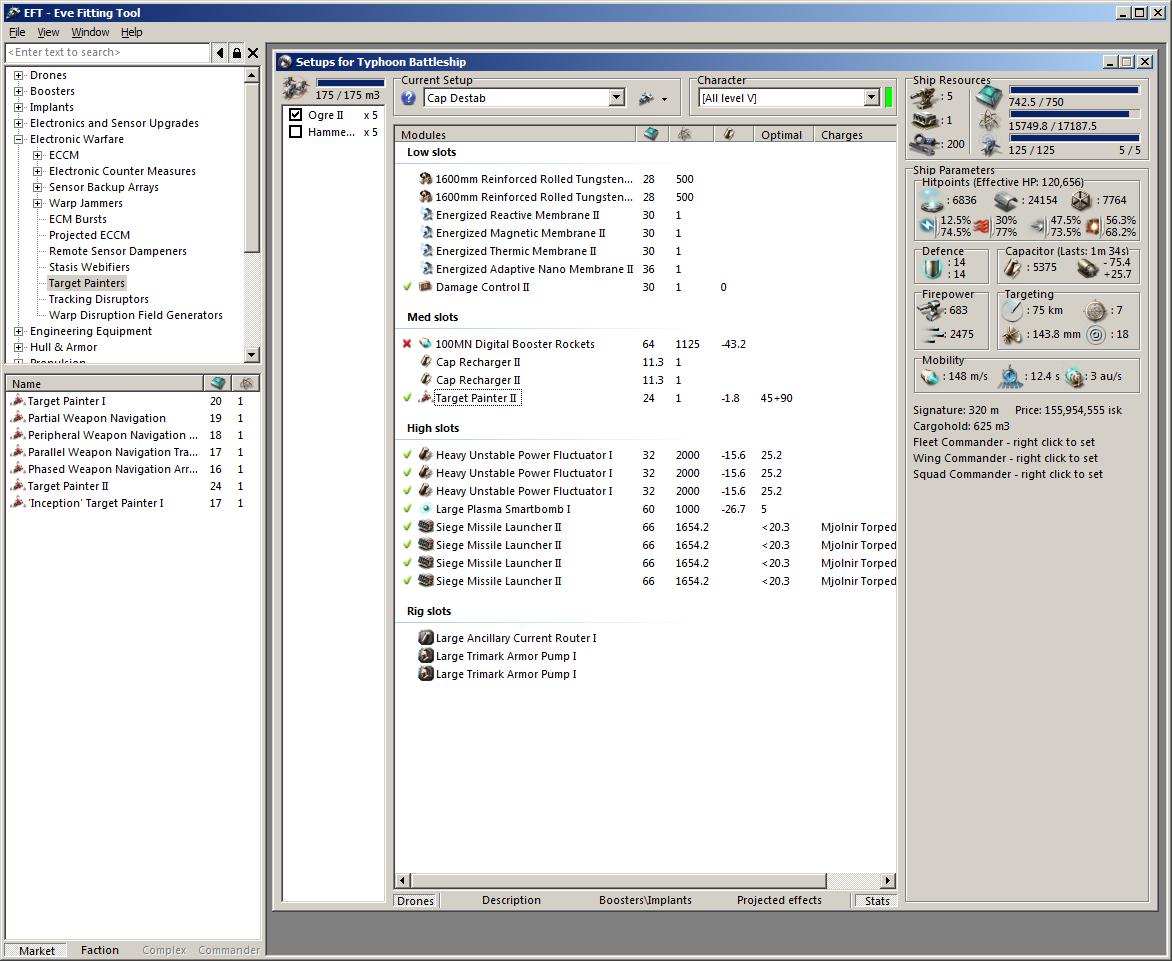Click the Damage Control II module icon
1172x961 pixels.
tap(425, 287)
